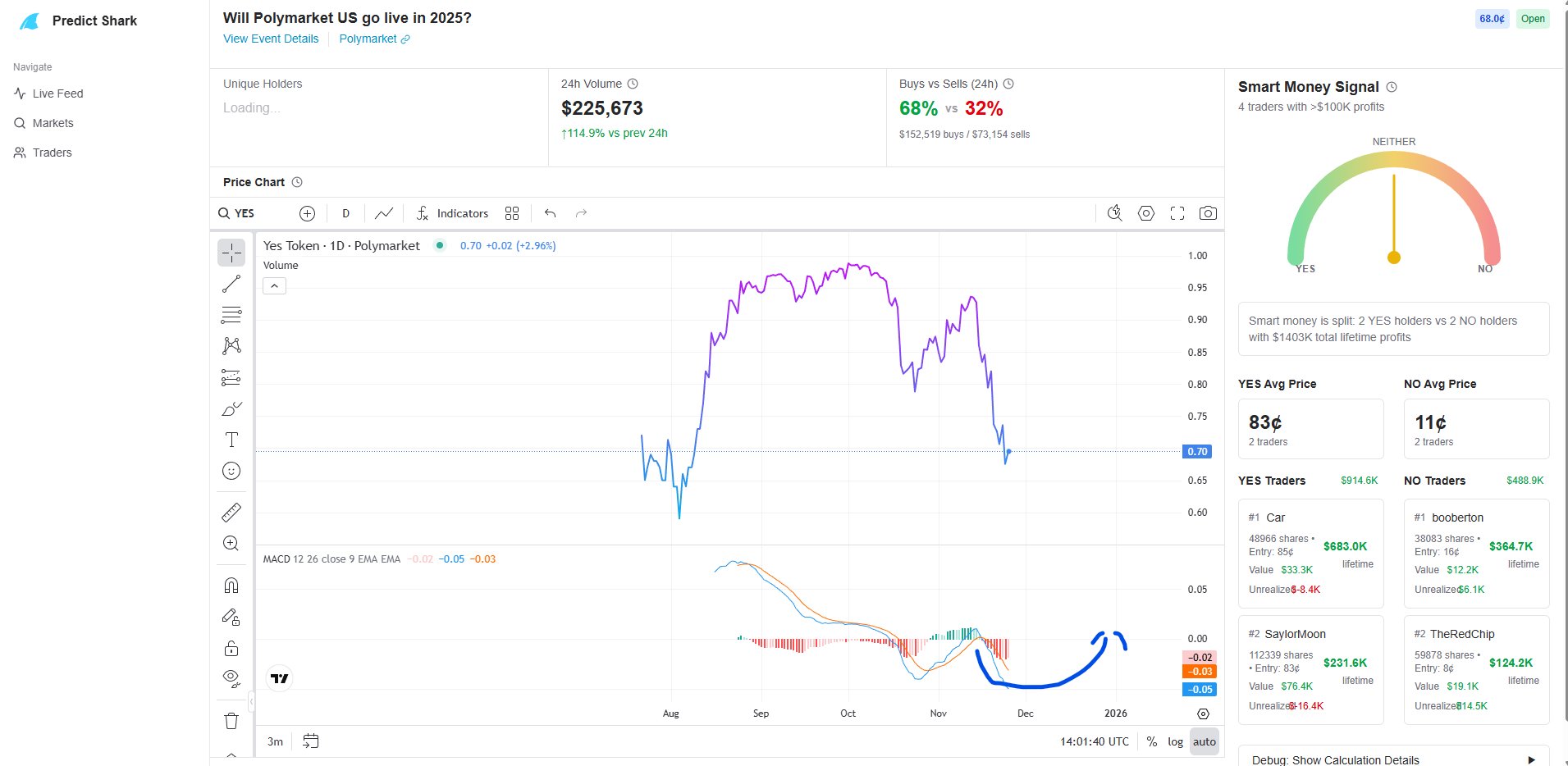Pick the ruler measure tool
1568x766 pixels.
coord(231,513)
